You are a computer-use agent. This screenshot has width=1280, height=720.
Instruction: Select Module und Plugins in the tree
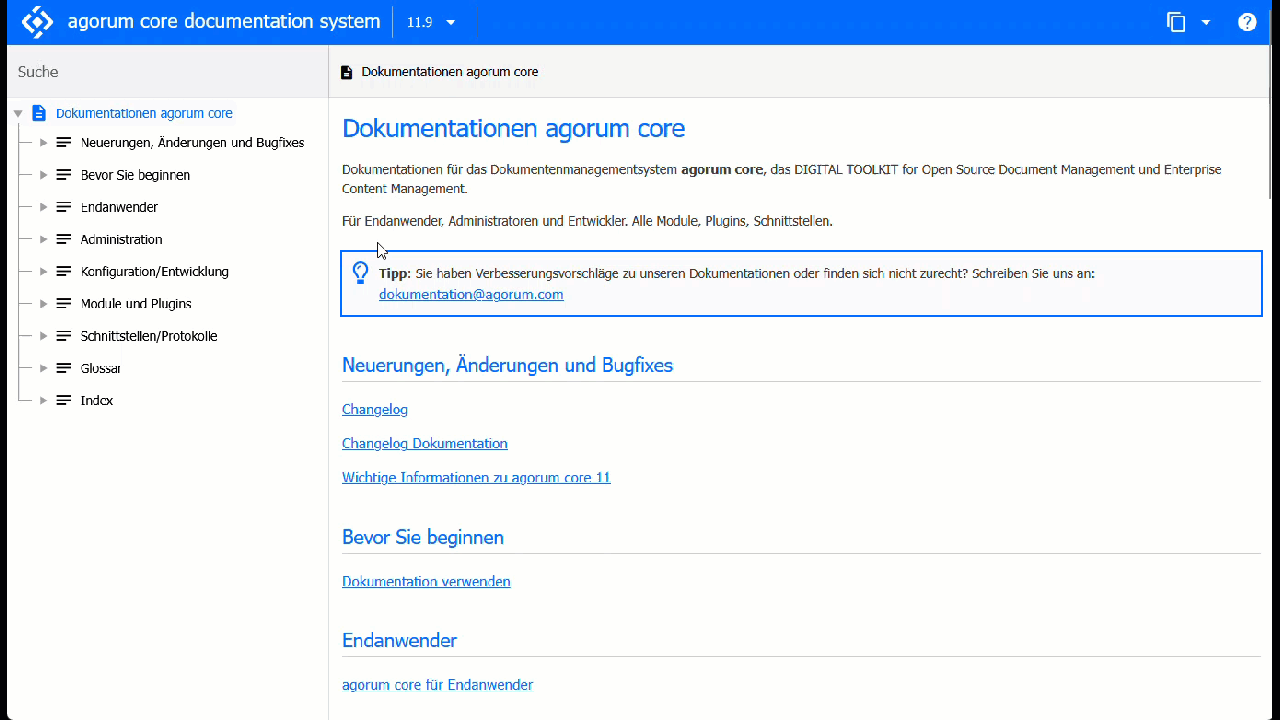tap(136, 304)
